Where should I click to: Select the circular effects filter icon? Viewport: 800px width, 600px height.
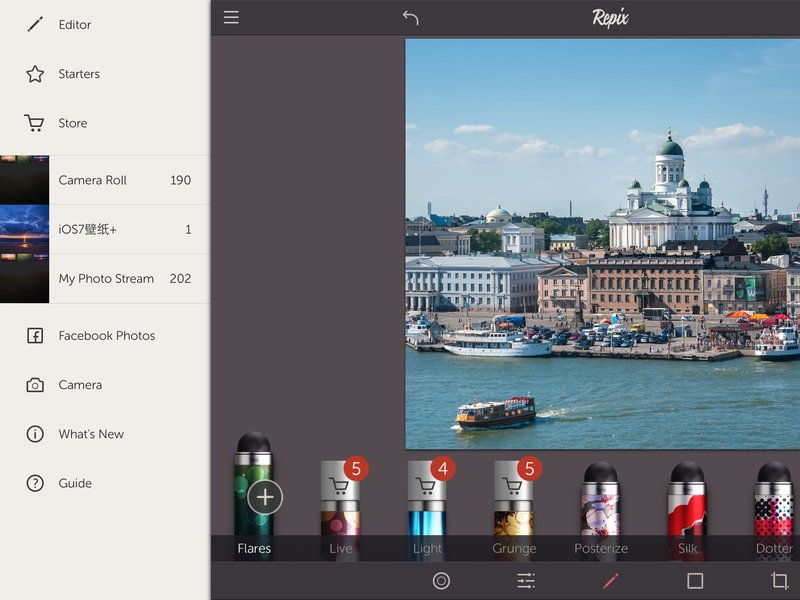pyautogui.click(x=441, y=581)
